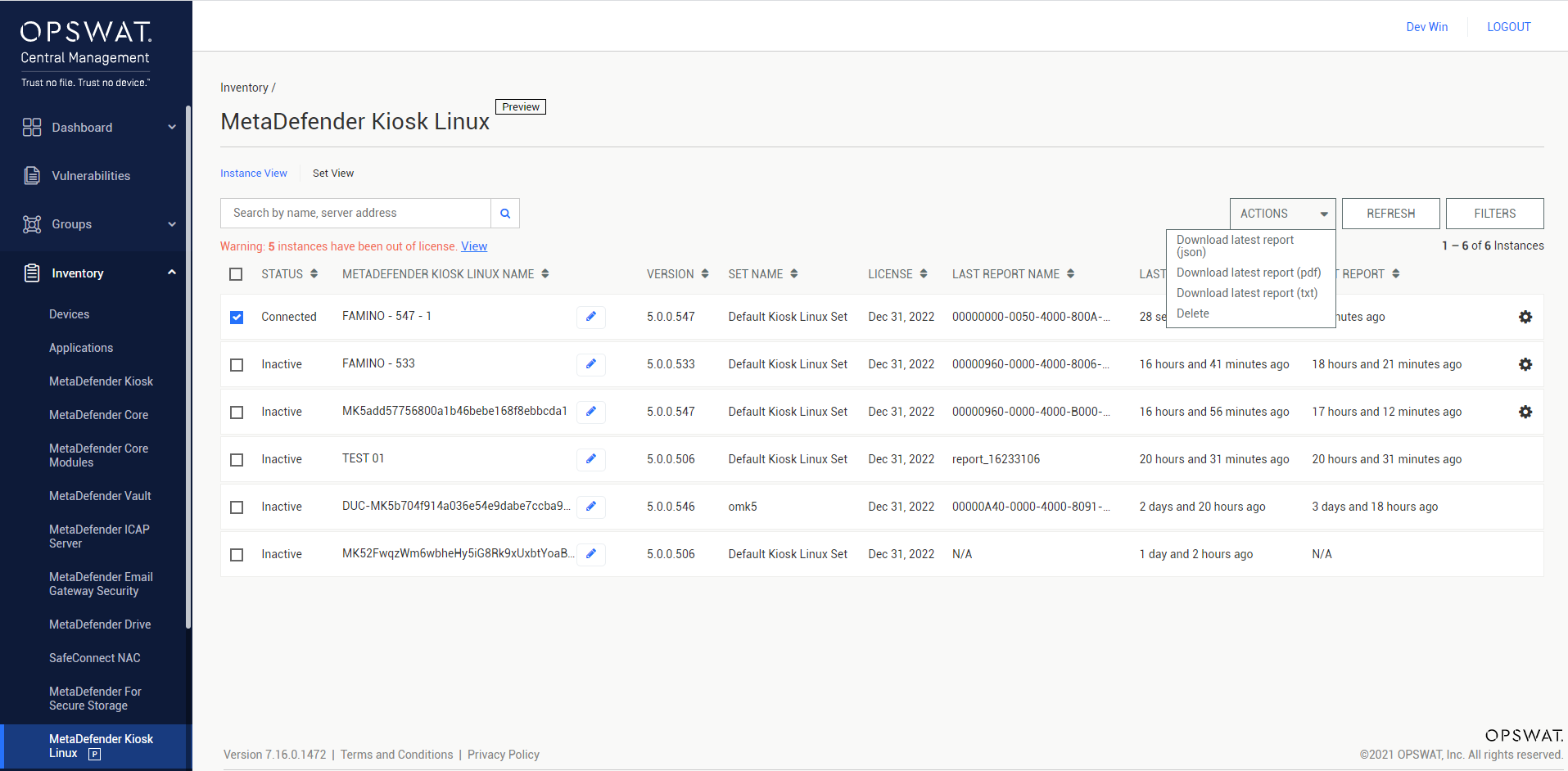Viewport: 1568px width, 771px height.
Task: Open MetaDefender ICAP Server in sidebar
Action: [x=99, y=536]
